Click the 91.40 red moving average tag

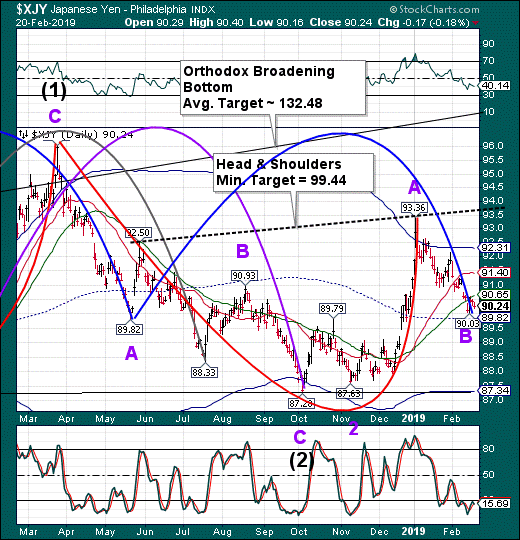click(495, 273)
